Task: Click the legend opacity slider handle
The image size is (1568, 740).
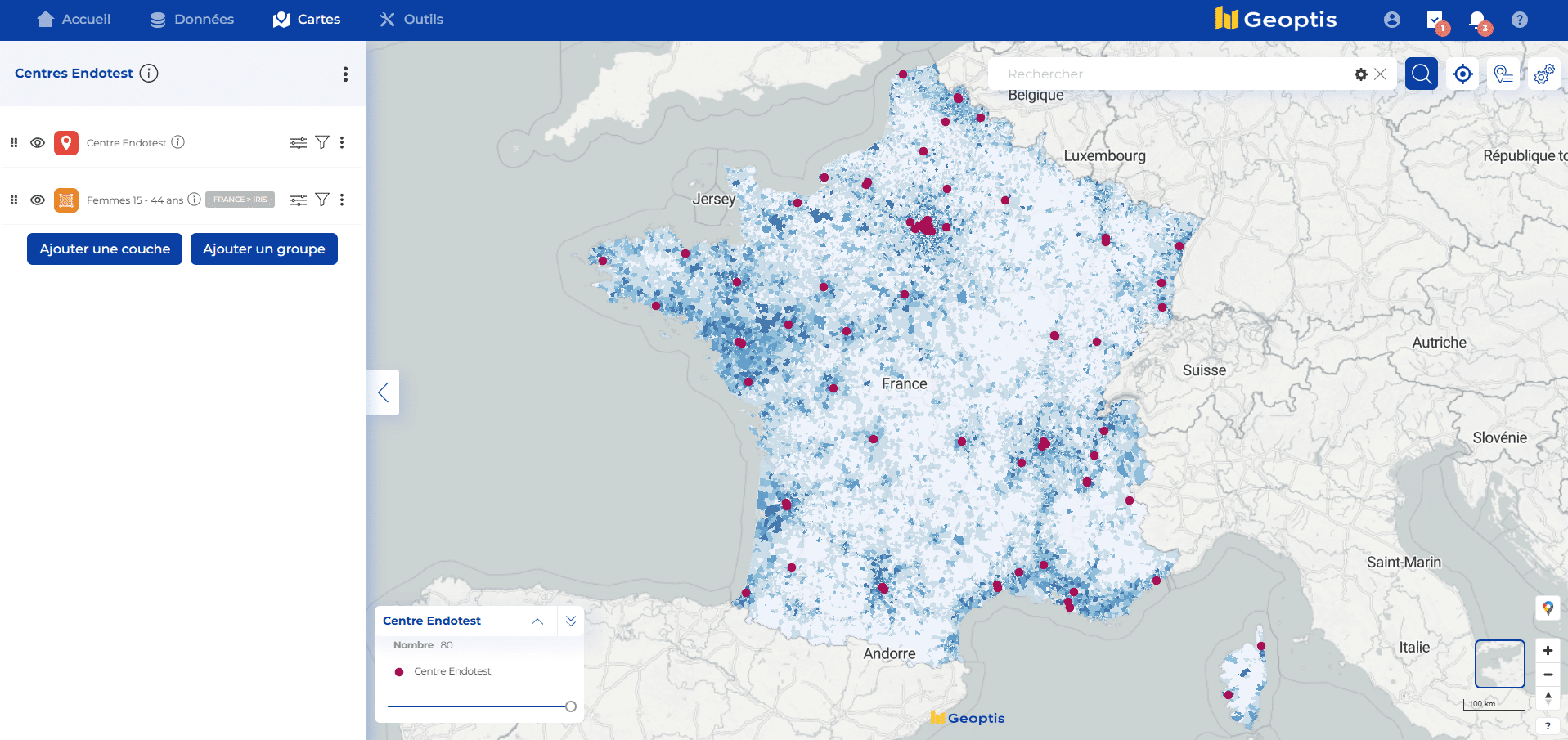Action: [x=571, y=706]
